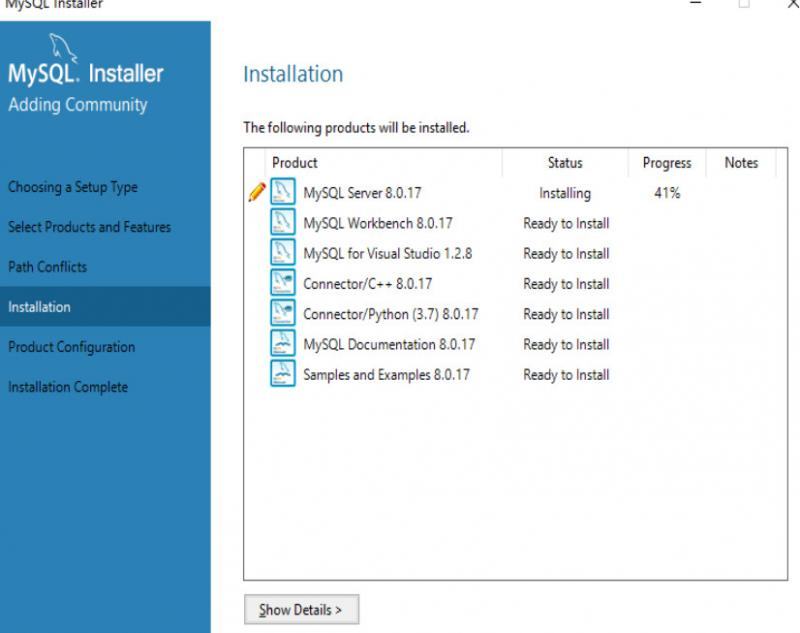Sort by the Progress column header
800x633 pixels.
click(x=667, y=163)
